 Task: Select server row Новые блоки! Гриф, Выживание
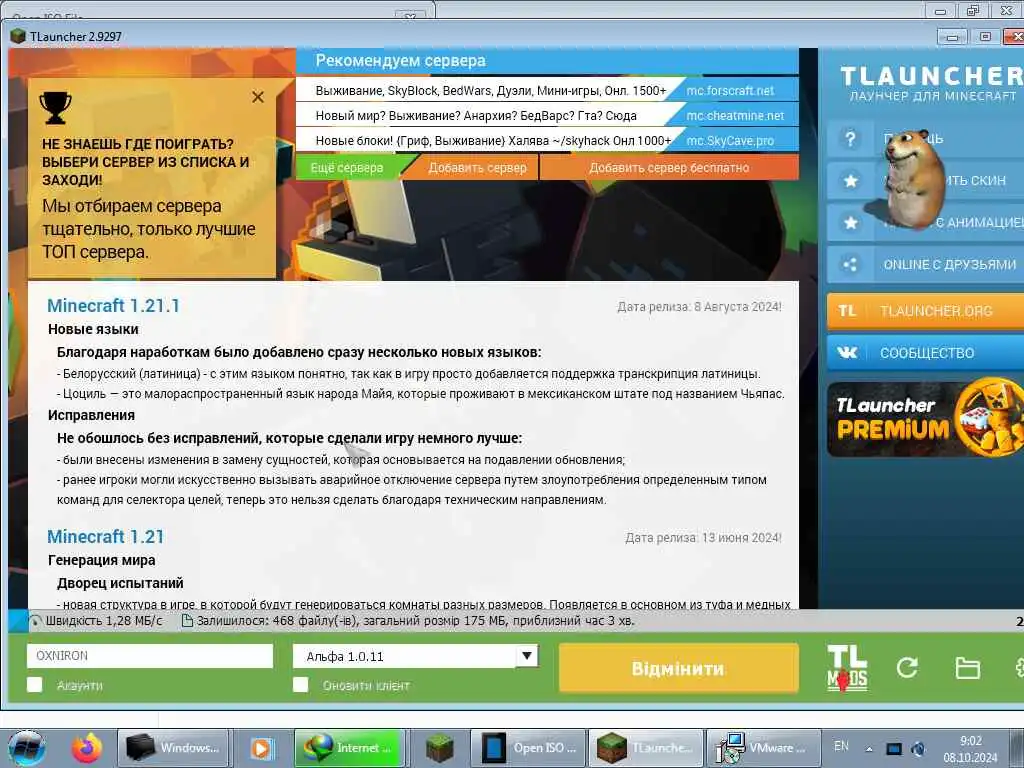tap(493, 140)
